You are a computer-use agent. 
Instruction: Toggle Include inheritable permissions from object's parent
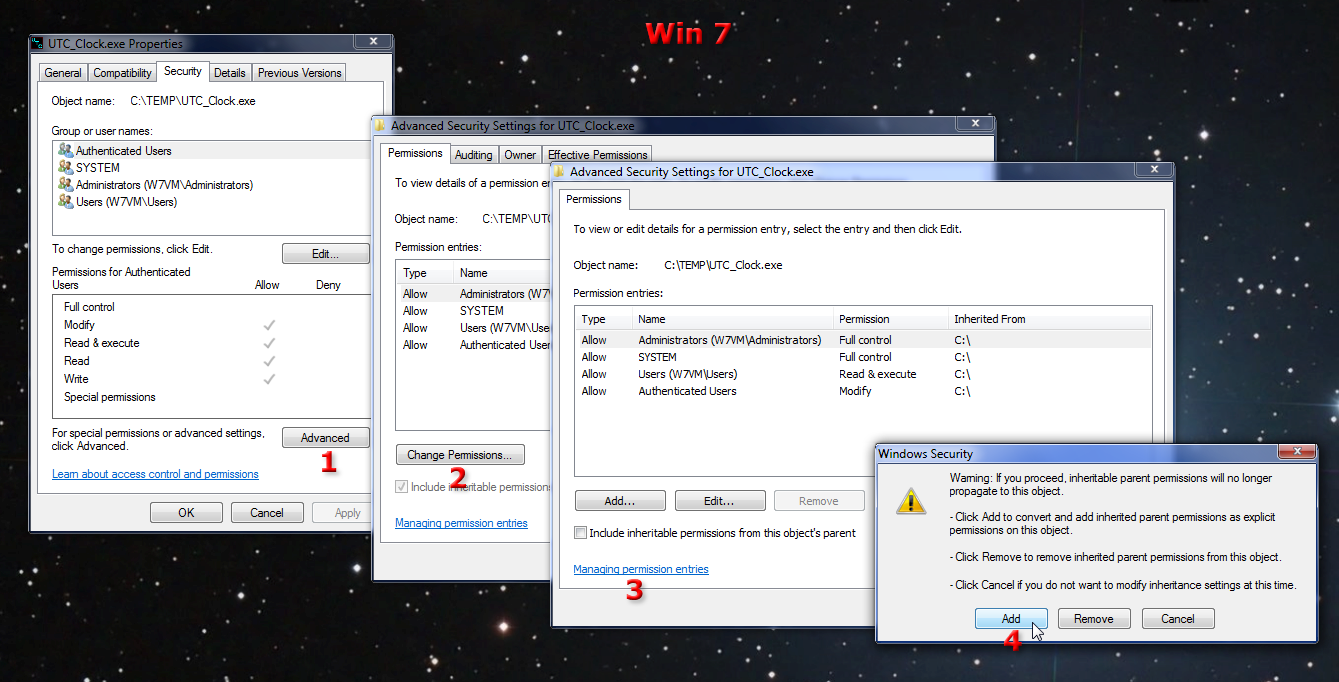point(581,533)
